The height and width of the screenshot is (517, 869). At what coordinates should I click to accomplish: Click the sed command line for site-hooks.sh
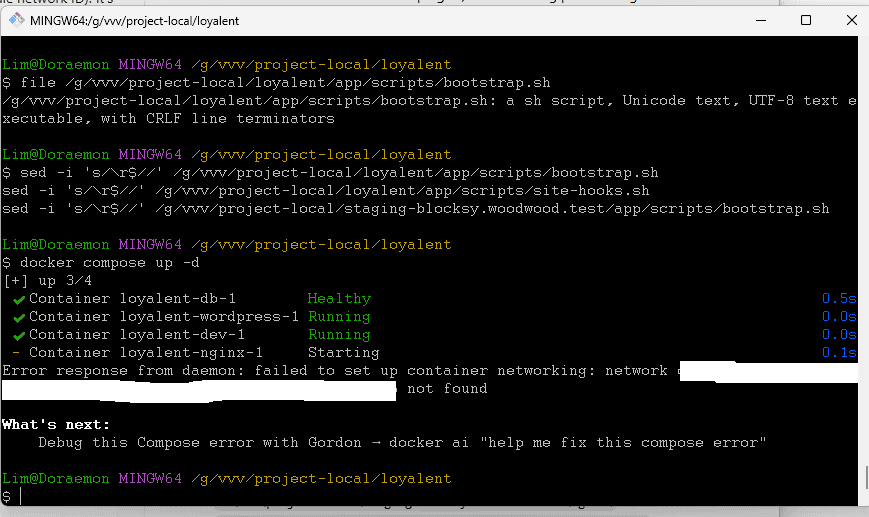tap(326, 191)
